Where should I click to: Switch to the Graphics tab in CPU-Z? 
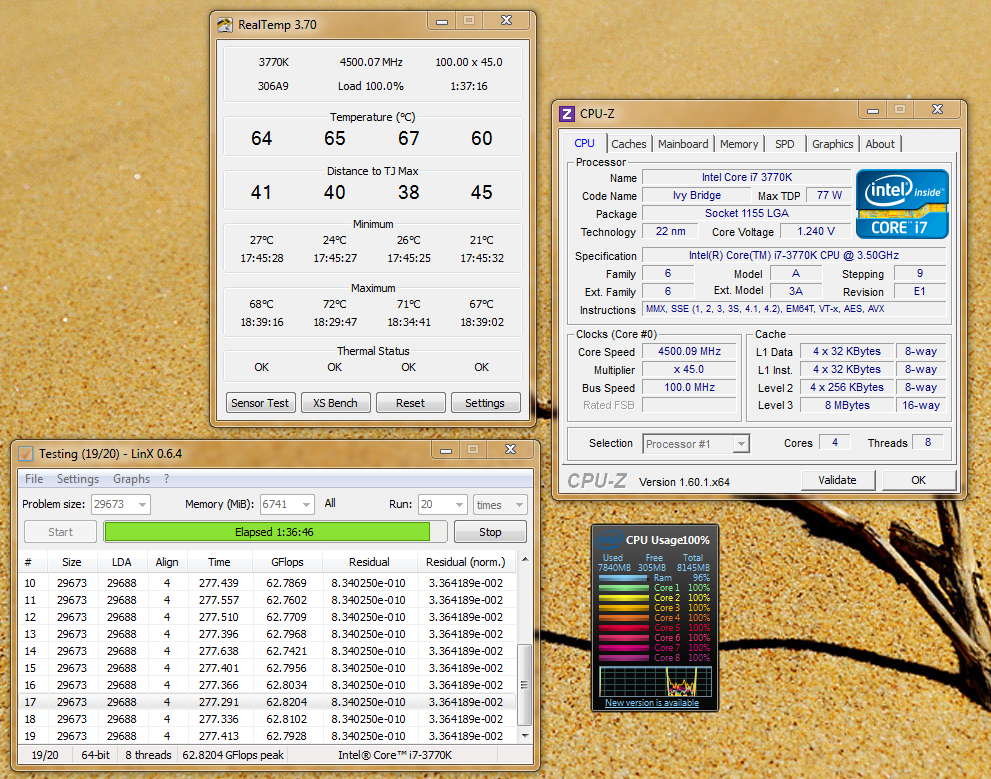click(x=832, y=144)
